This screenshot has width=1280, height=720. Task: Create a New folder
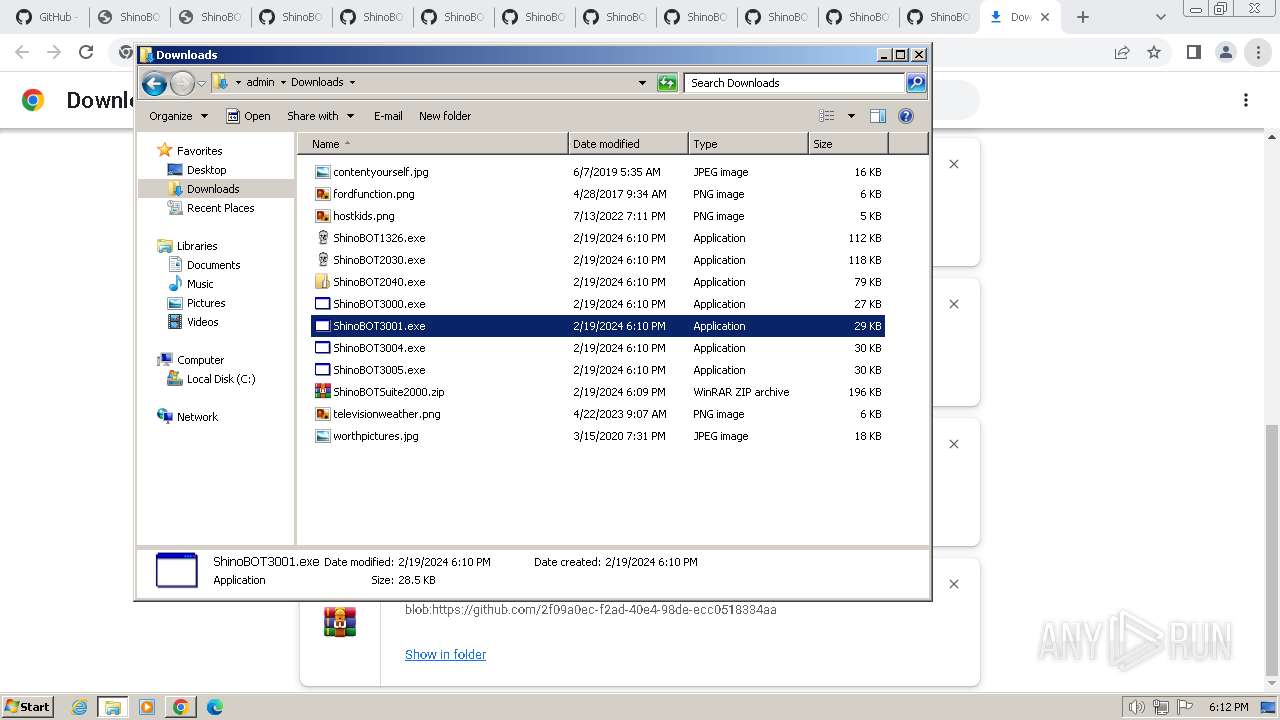coord(445,116)
